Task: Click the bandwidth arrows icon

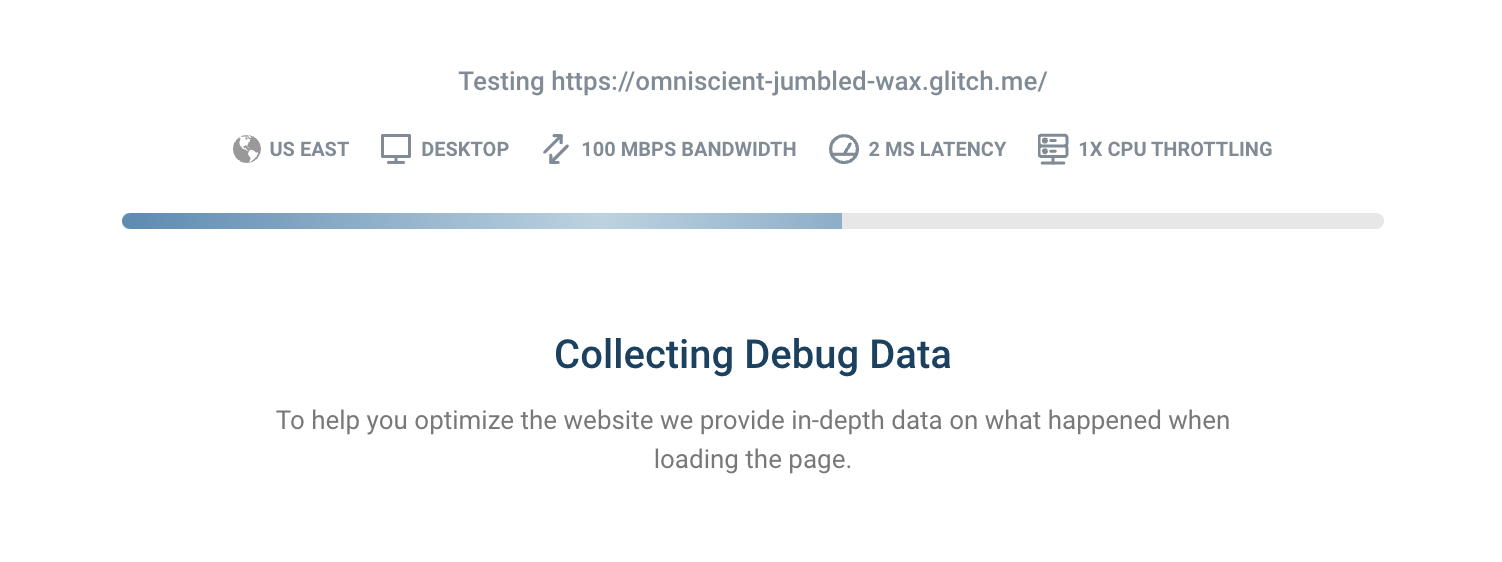Action: pos(555,149)
